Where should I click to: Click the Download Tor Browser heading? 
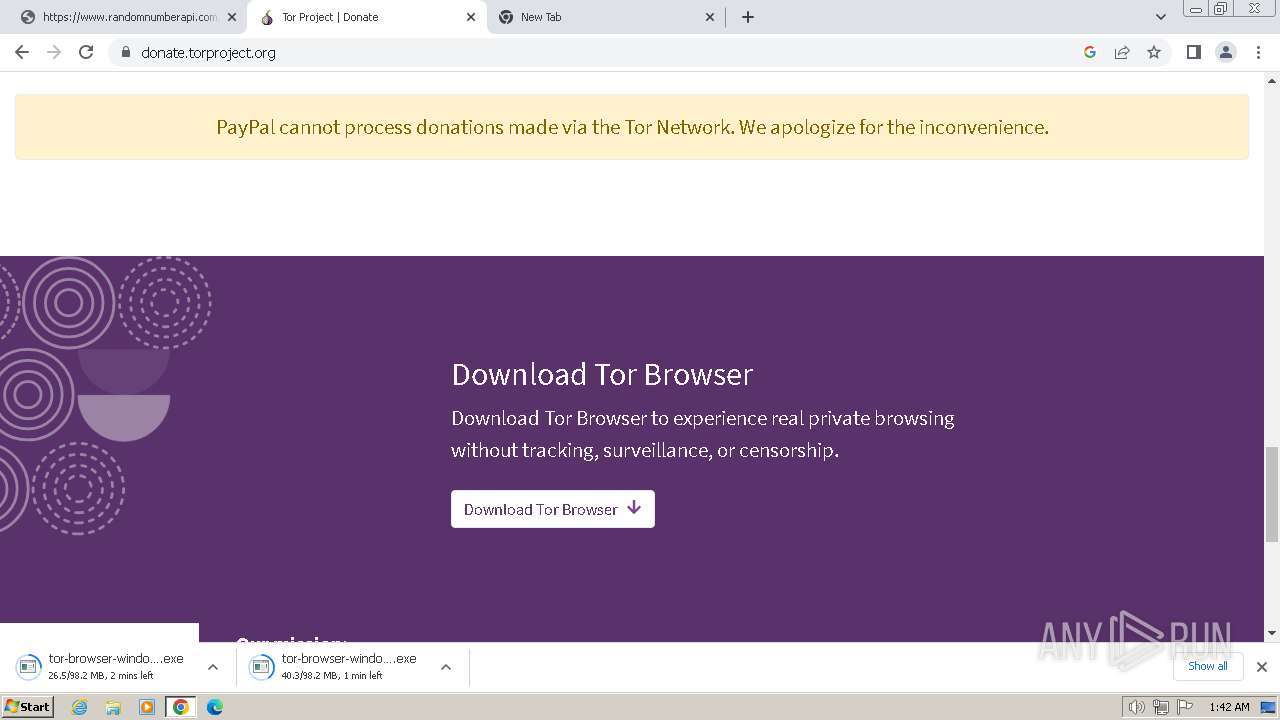(x=602, y=374)
